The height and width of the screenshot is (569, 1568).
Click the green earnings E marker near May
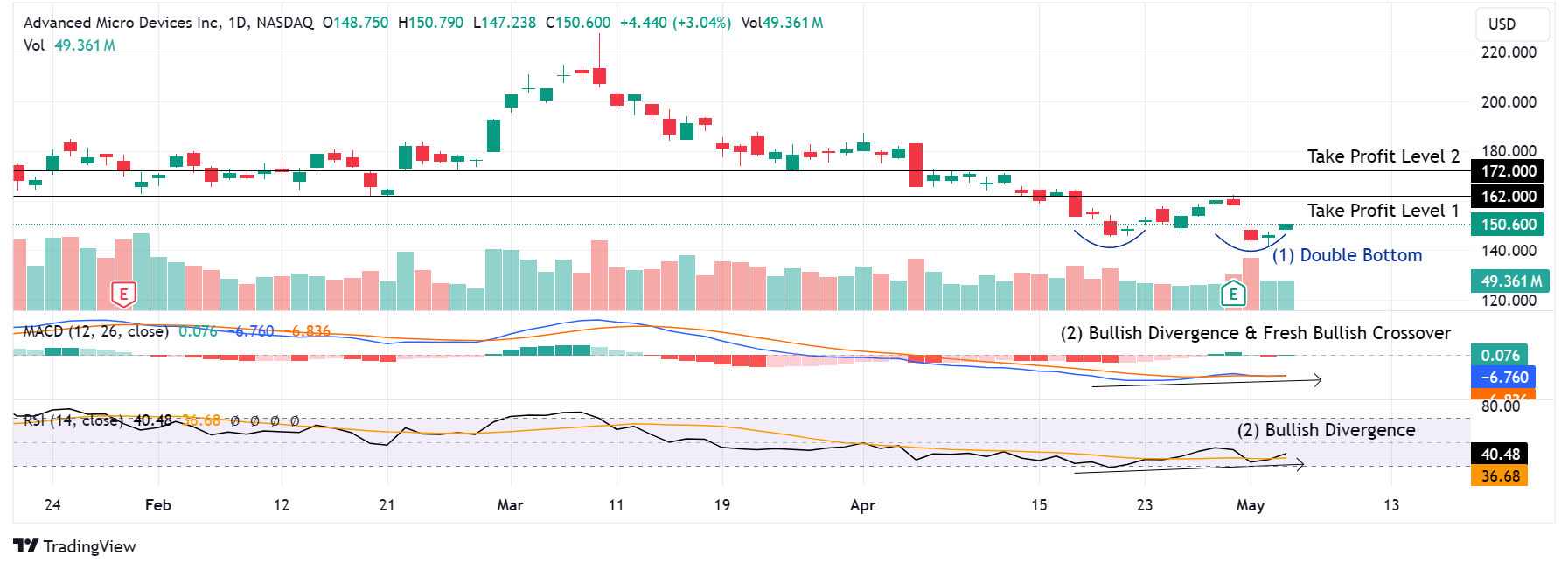coord(1233,294)
